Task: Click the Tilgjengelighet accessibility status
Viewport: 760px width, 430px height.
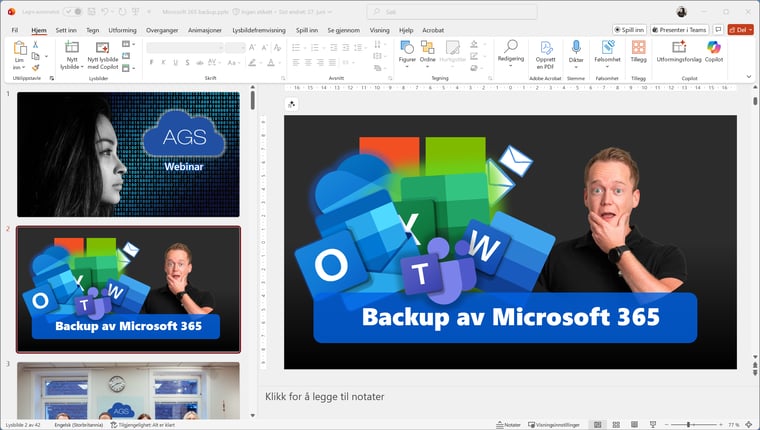Action: (x=142, y=425)
